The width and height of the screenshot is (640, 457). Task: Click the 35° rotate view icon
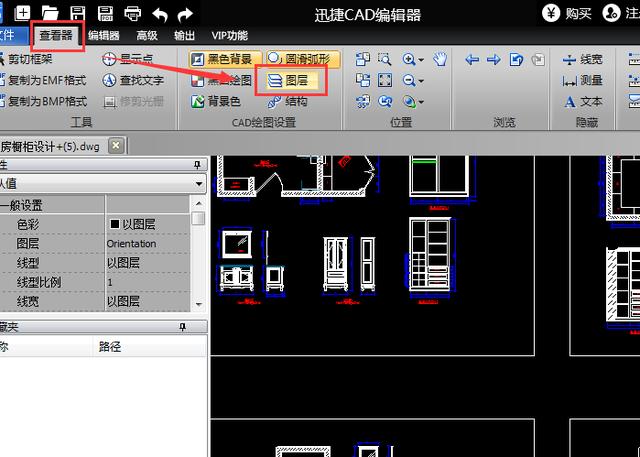coord(362,101)
